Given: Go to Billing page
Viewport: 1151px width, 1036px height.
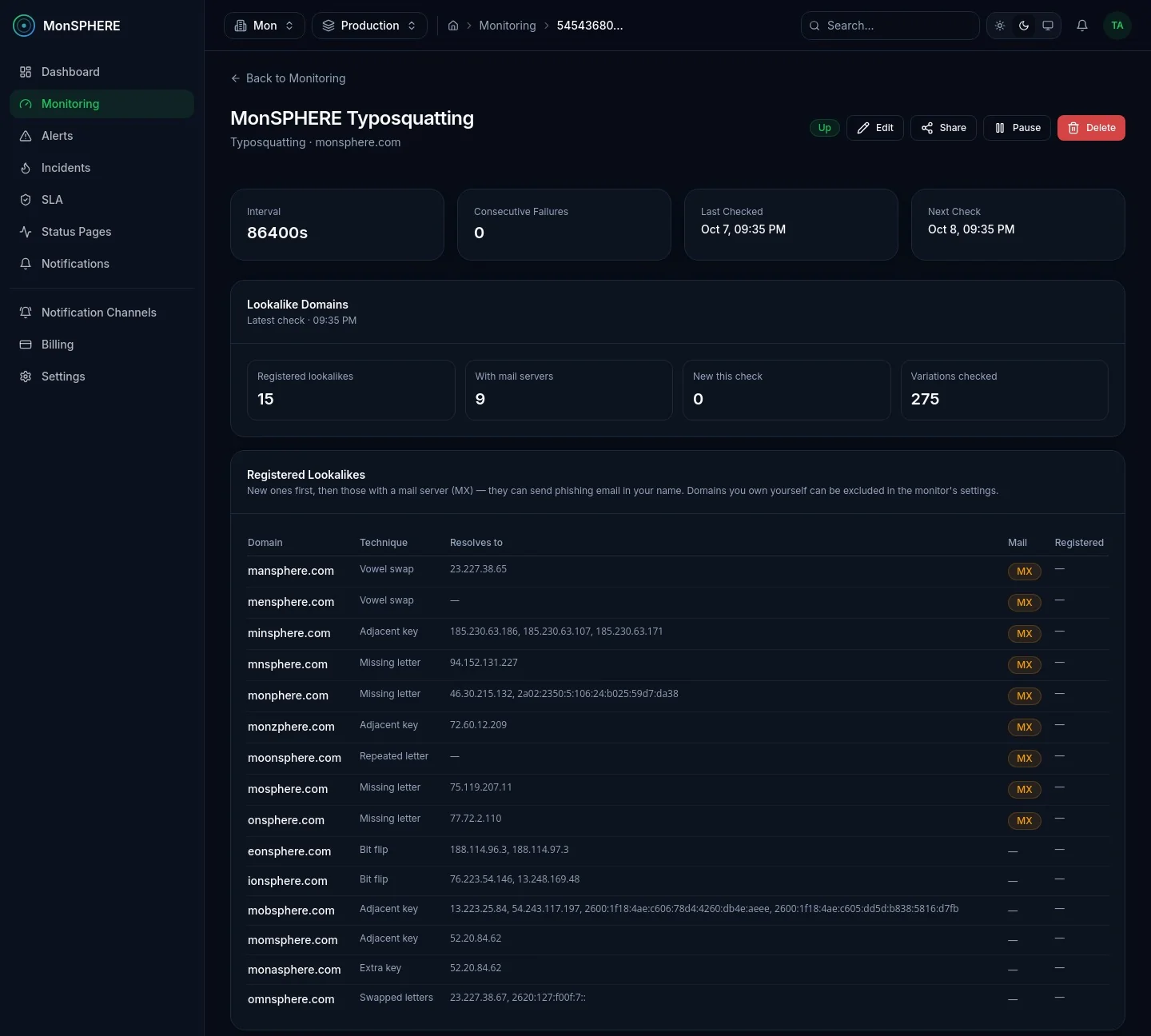Looking at the screenshot, I should pos(102,345).
